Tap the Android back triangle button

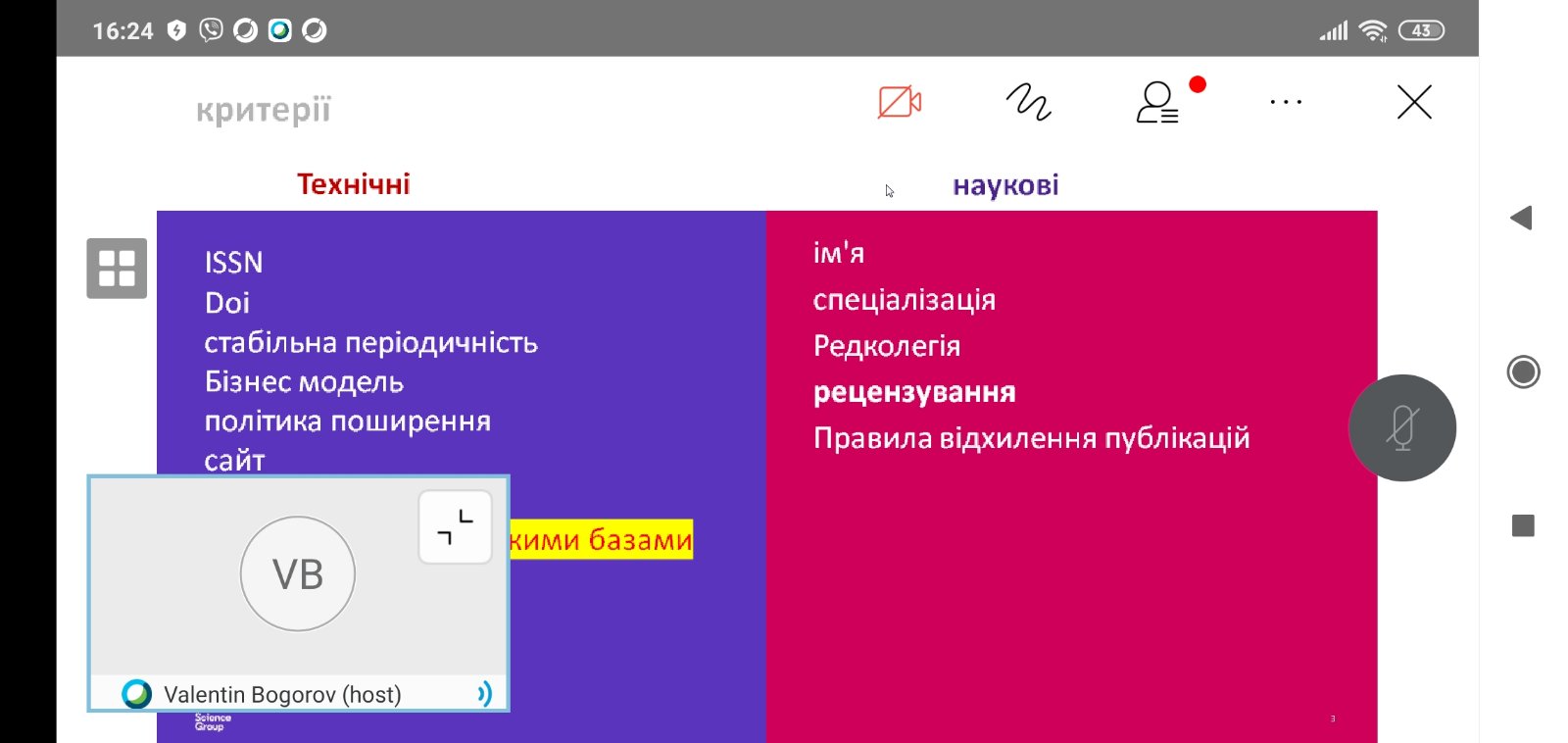(x=1521, y=218)
